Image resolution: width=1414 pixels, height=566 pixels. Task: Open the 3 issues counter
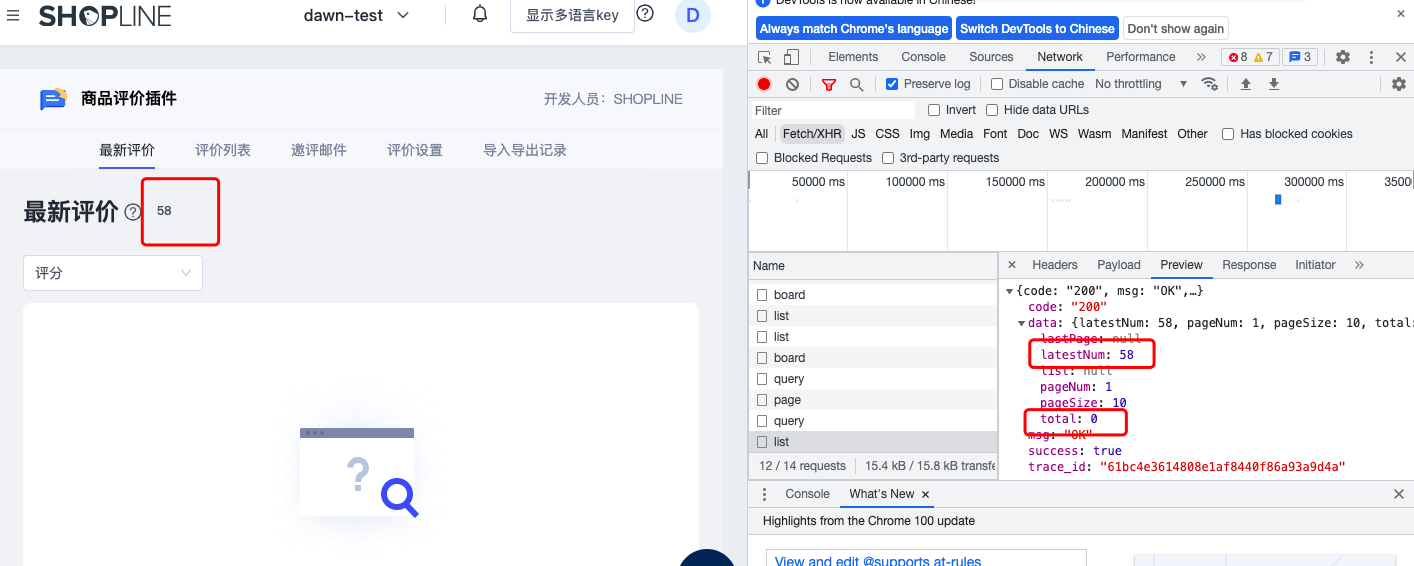pos(1299,57)
